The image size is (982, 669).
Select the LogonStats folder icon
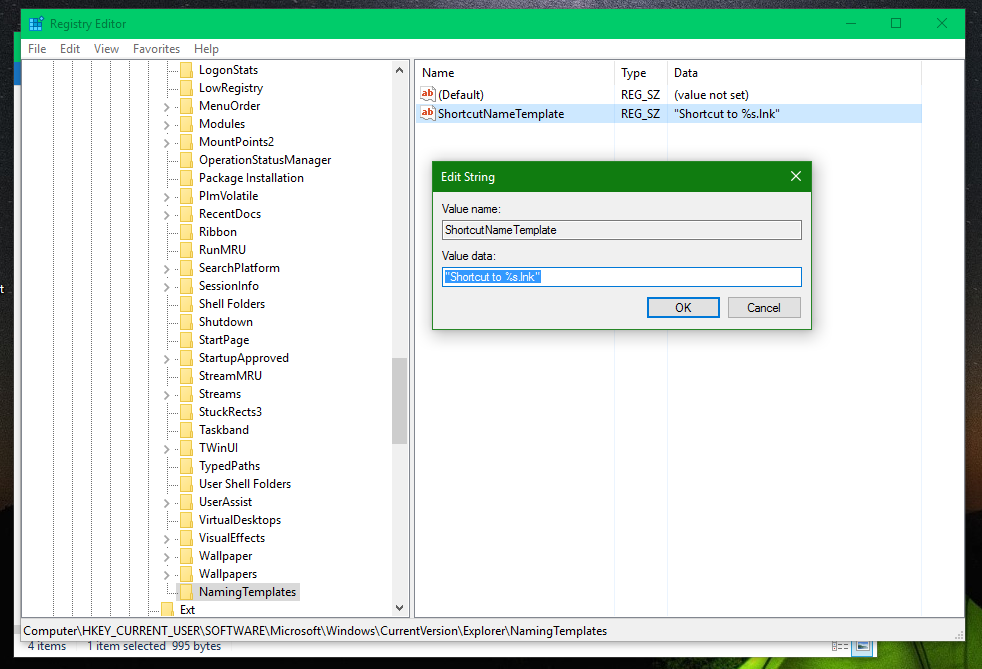click(185, 70)
